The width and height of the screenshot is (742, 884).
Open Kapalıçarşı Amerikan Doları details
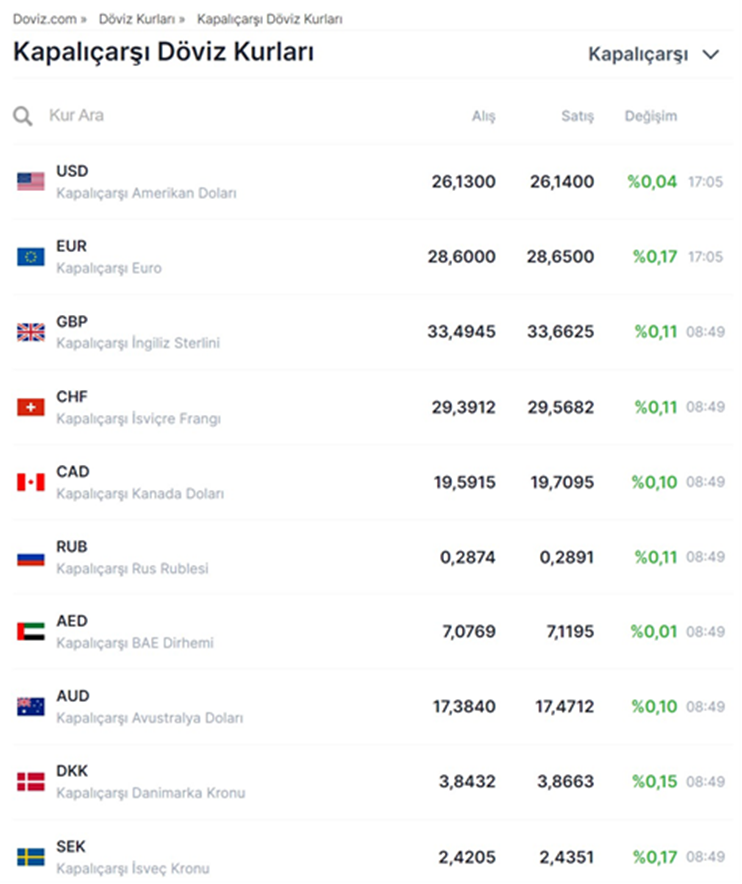[x=146, y=193]
